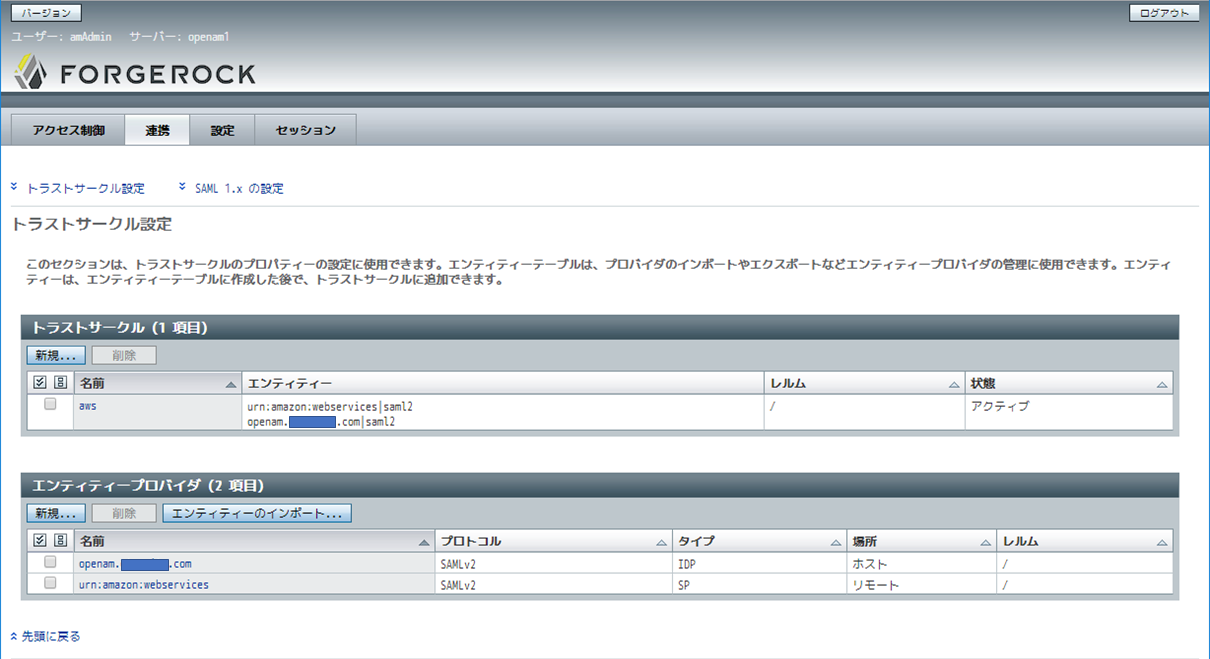Expand the トラストサークル設定 section chevron
The image size is (1210, 659).
coord(14,188)
